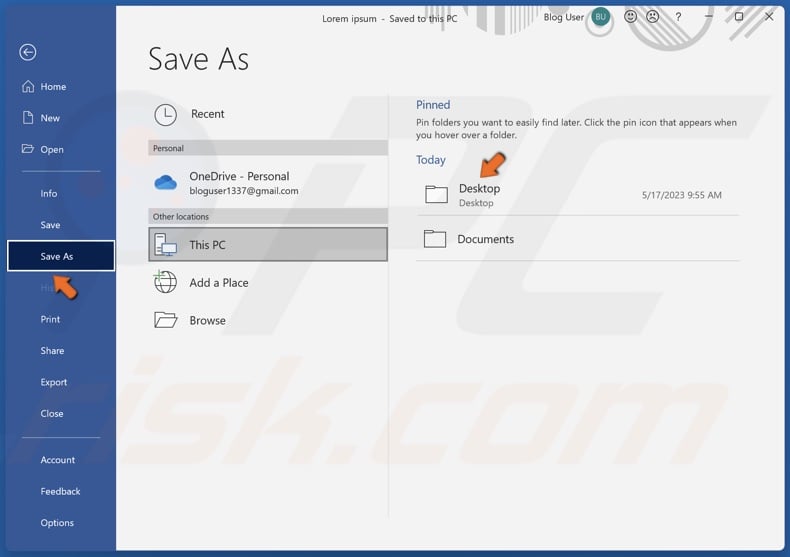Click Add a Place

pyautogui.click(x=268, y=283)
